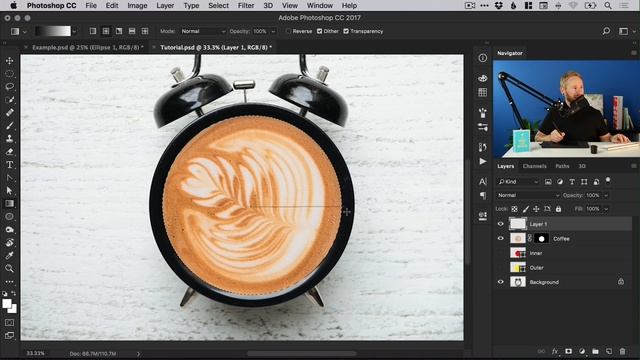Viewport: 640px width, 360px height.
Task: Click the foreground color swatch
Action: coord(7,304)
